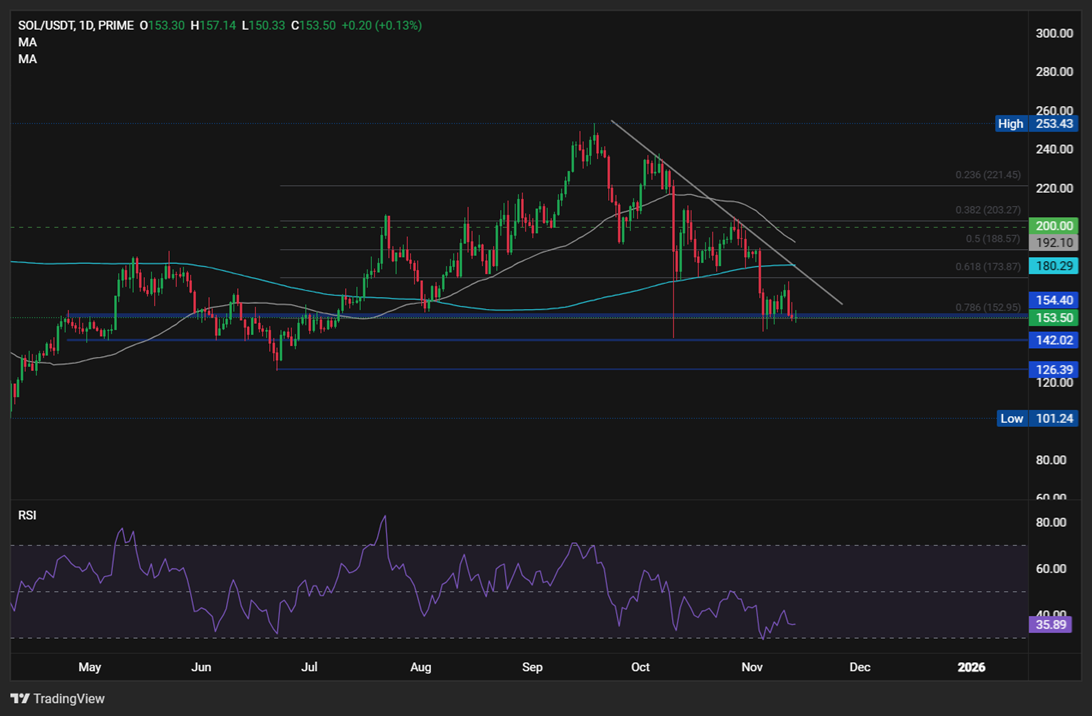Click the 0.618 (173.87) Fibonacci level text
Viewport: 1092px width, 716px height.
point(989,266)
